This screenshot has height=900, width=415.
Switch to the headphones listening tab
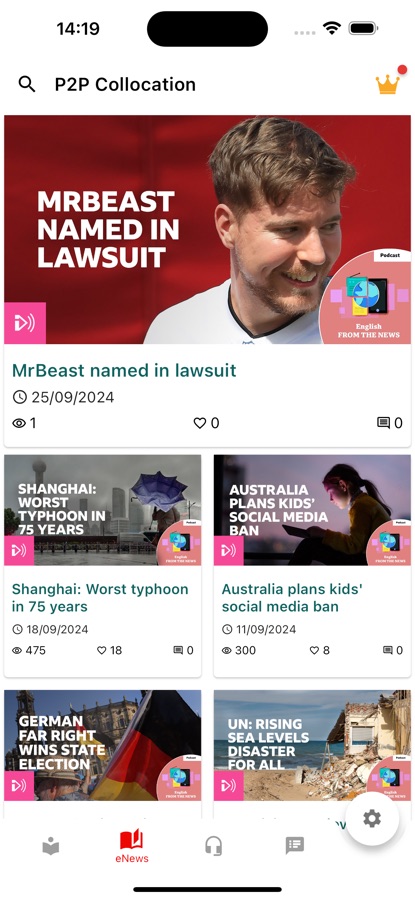pyautogui.click(x=214, y=845)
